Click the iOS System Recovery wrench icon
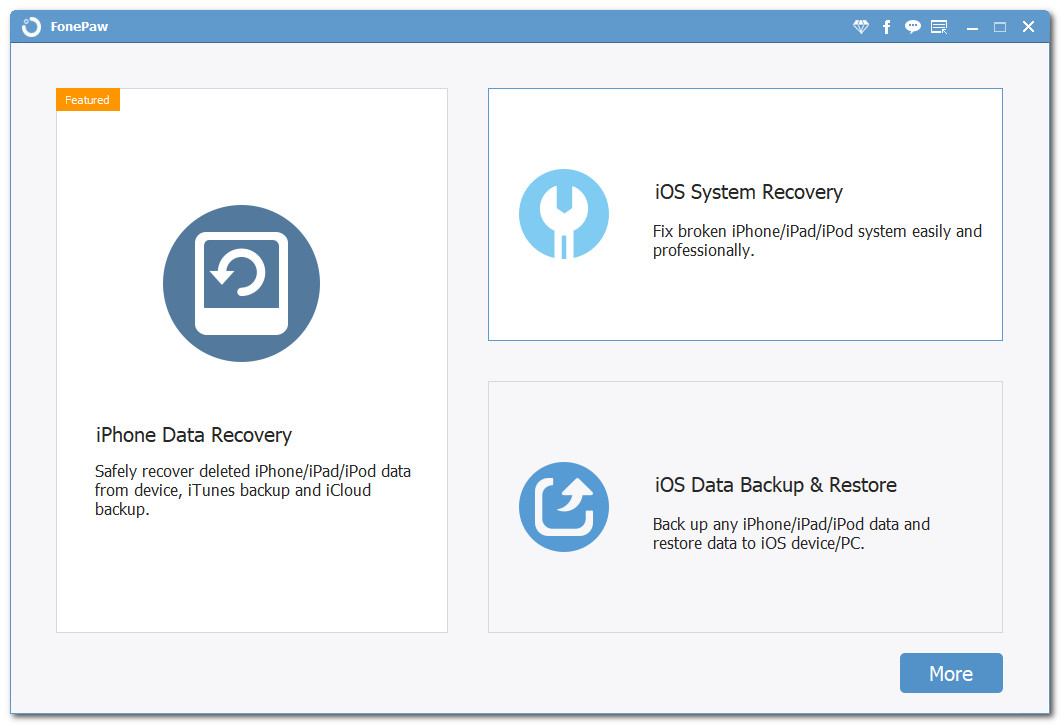Screen dimensions: 1061x725 564,214
